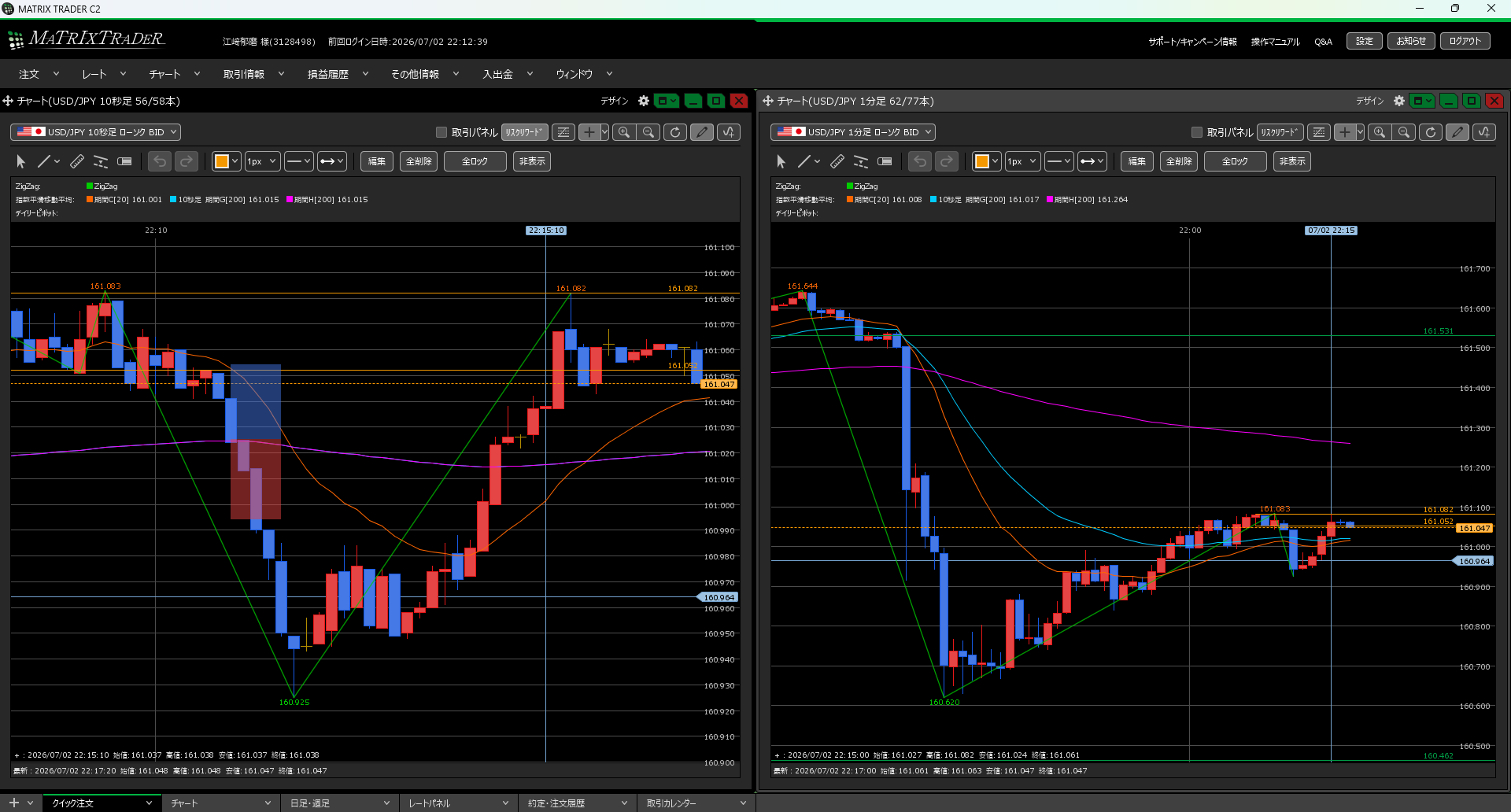This screenshot has width=1511, height=812.
Task: Refresh the 10秒足 chart
Action: click(x=675, y=132)
